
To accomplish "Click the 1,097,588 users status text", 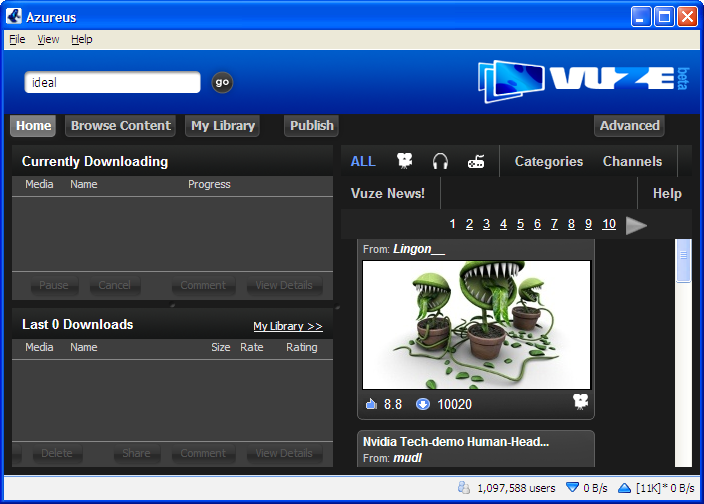I will [516, 488].
